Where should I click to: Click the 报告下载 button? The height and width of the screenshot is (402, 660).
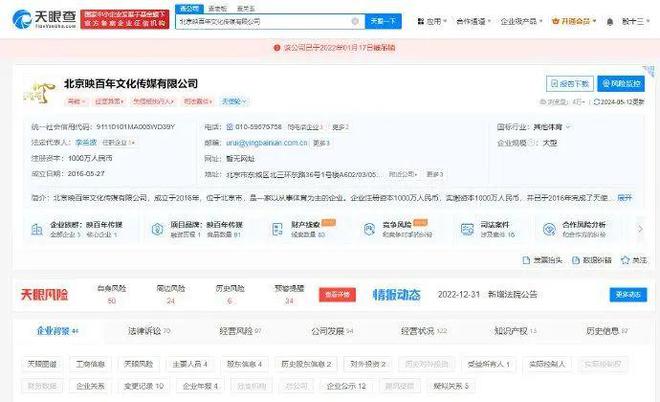(x=570, y=84)
